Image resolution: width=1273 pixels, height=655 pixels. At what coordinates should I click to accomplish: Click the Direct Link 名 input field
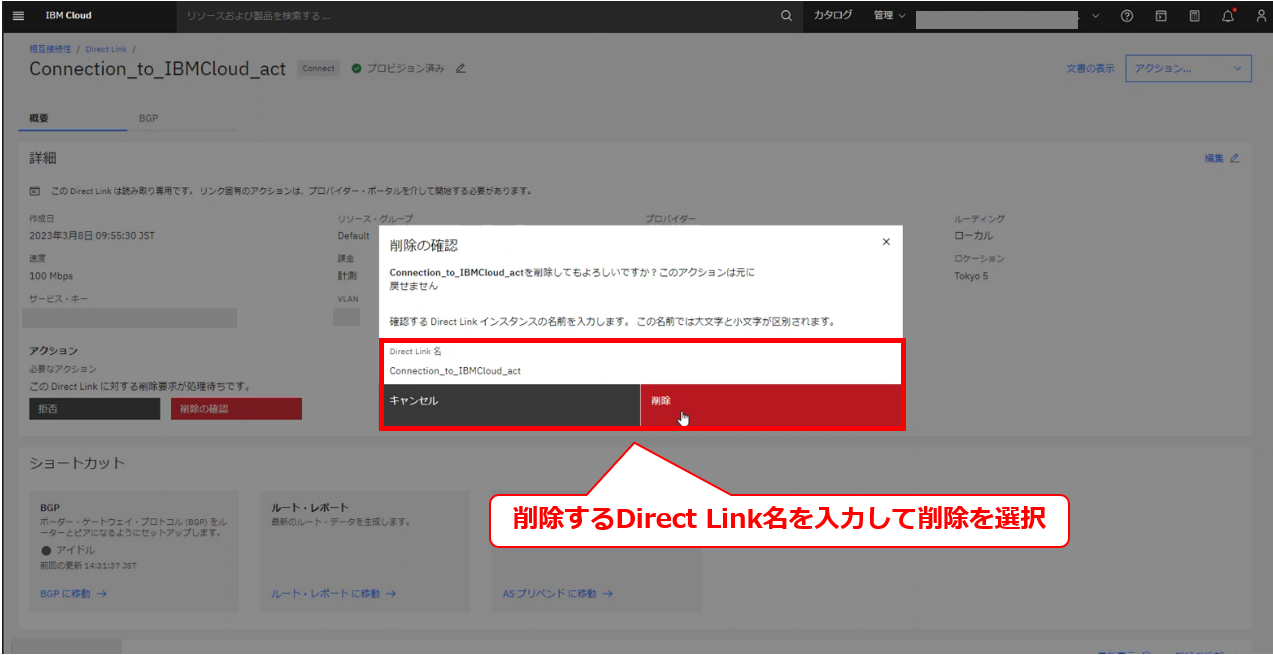tap(642, 370)
